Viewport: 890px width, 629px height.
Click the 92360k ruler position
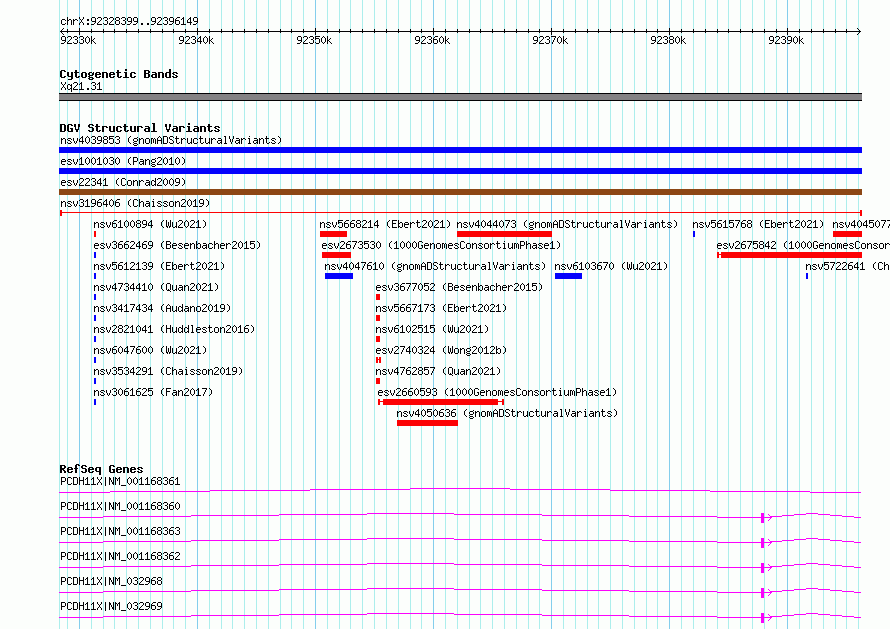pyautogui.click(x=433, y=40)
